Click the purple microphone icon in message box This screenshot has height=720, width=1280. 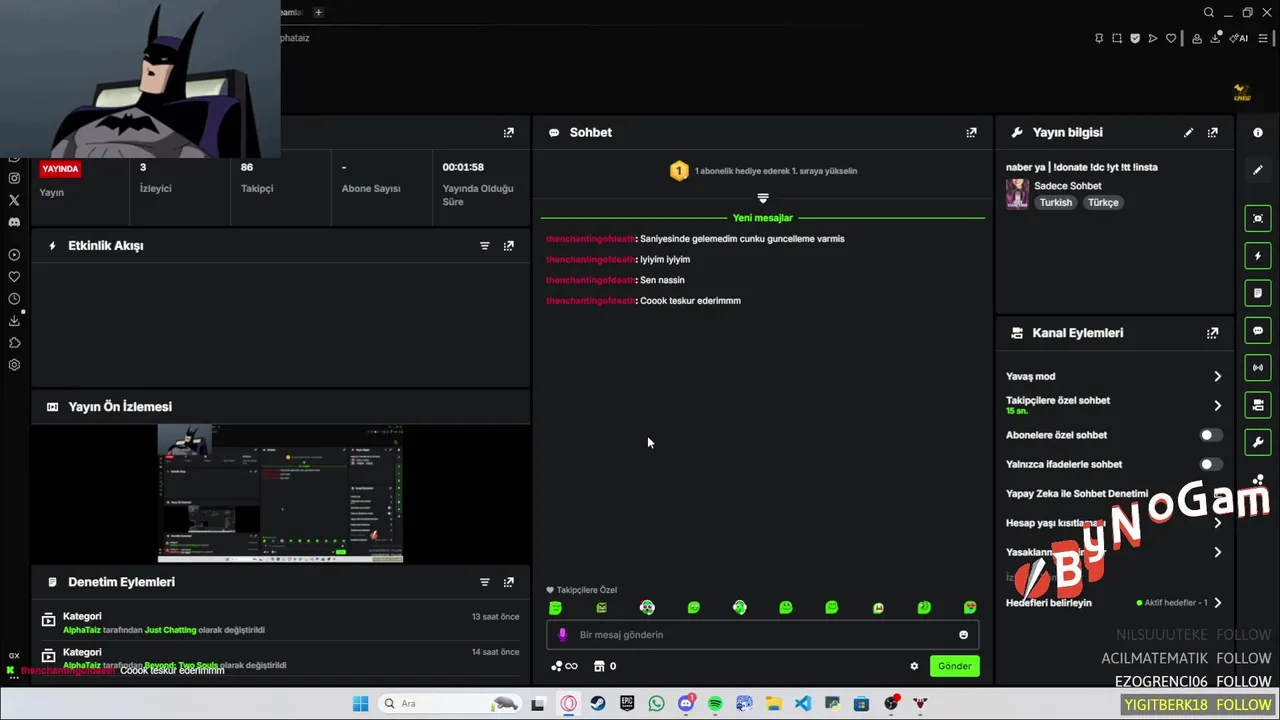tap(562, 635)
